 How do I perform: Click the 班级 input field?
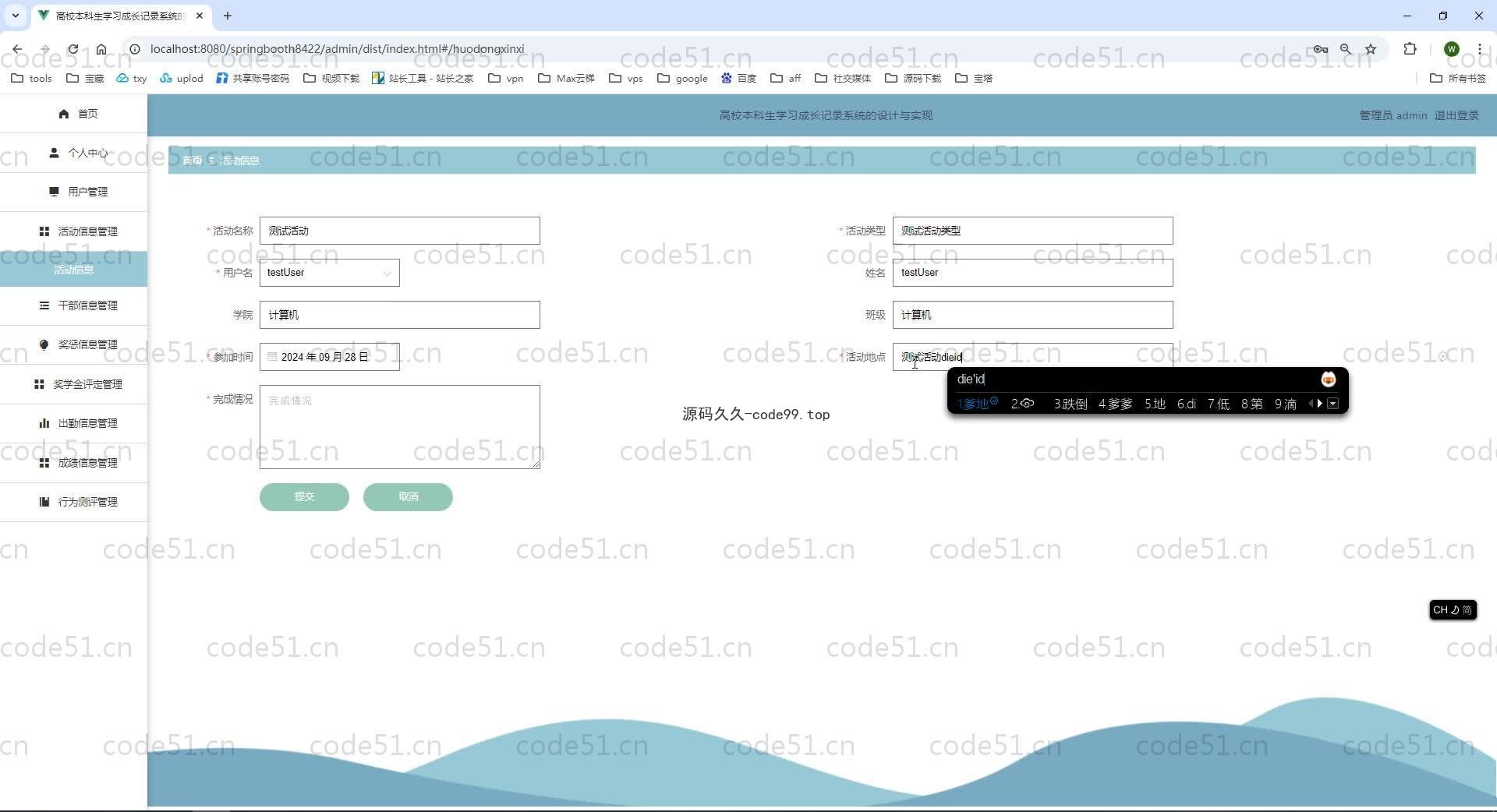[1033, 315]
